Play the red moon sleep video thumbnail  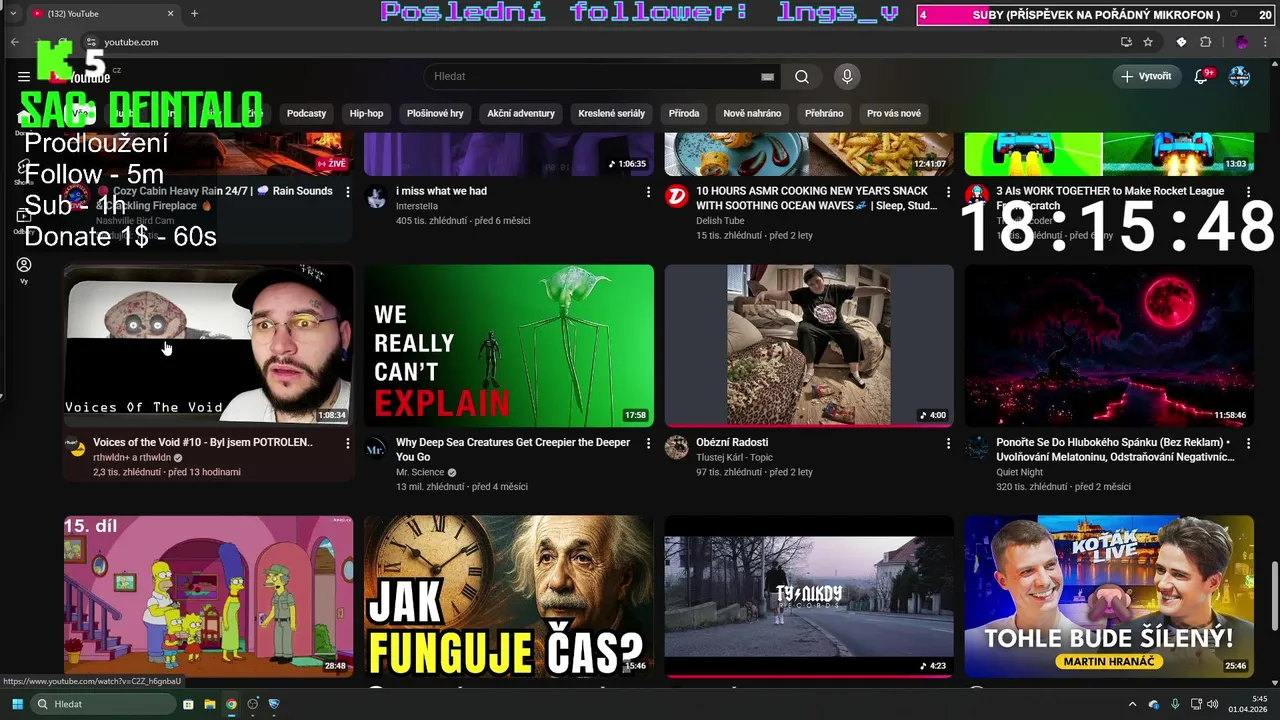pyautogui.click(x=1109, y=346)
